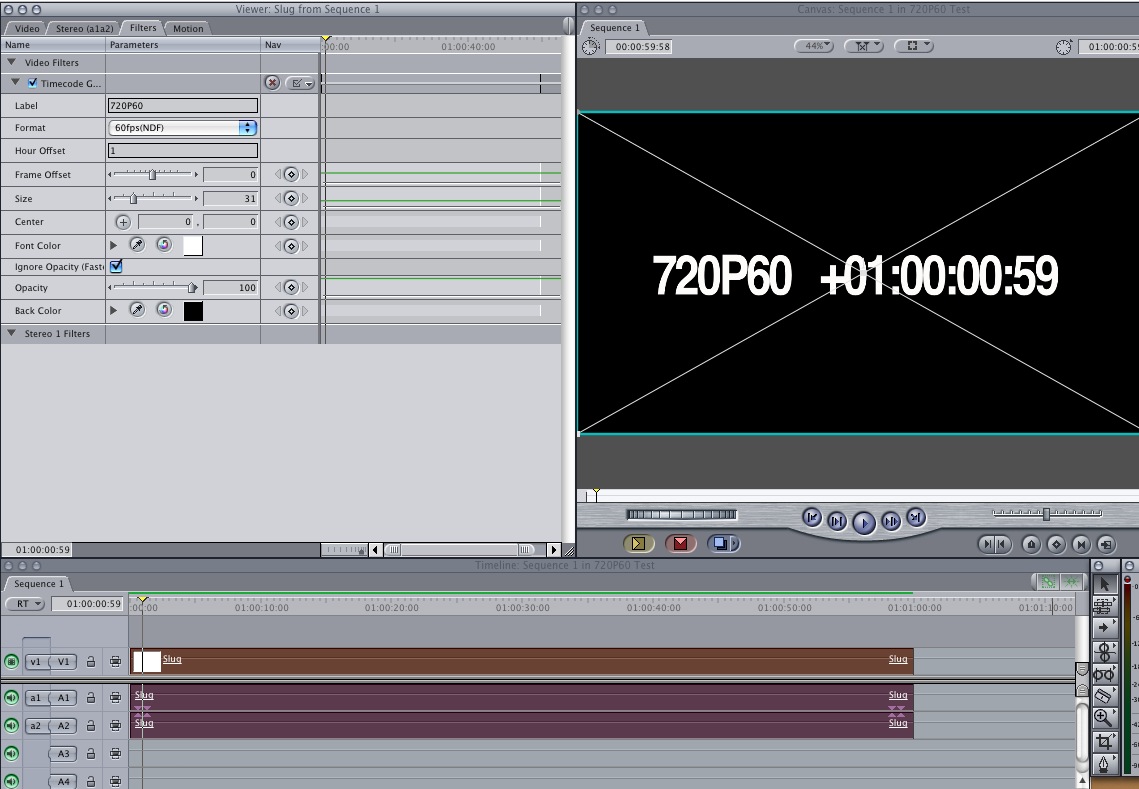
Task: Select the Canvas Sequence 1 tab
Action: (x=615, y=28)
